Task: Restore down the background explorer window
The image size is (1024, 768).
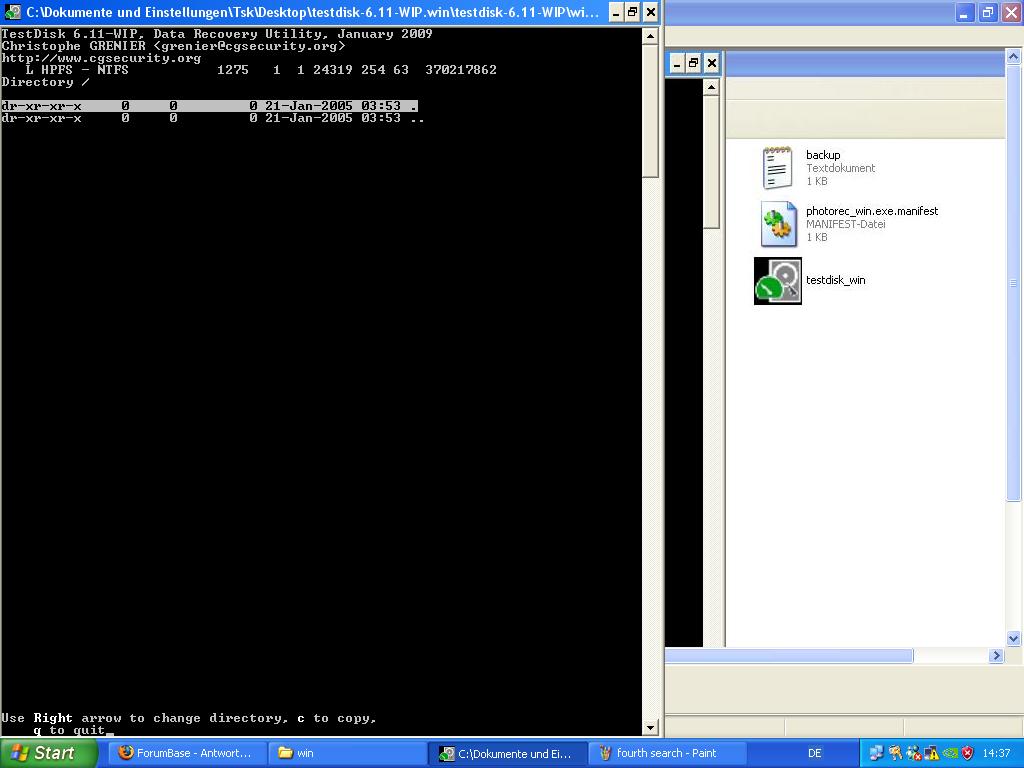Action: (x=987, y=12)
